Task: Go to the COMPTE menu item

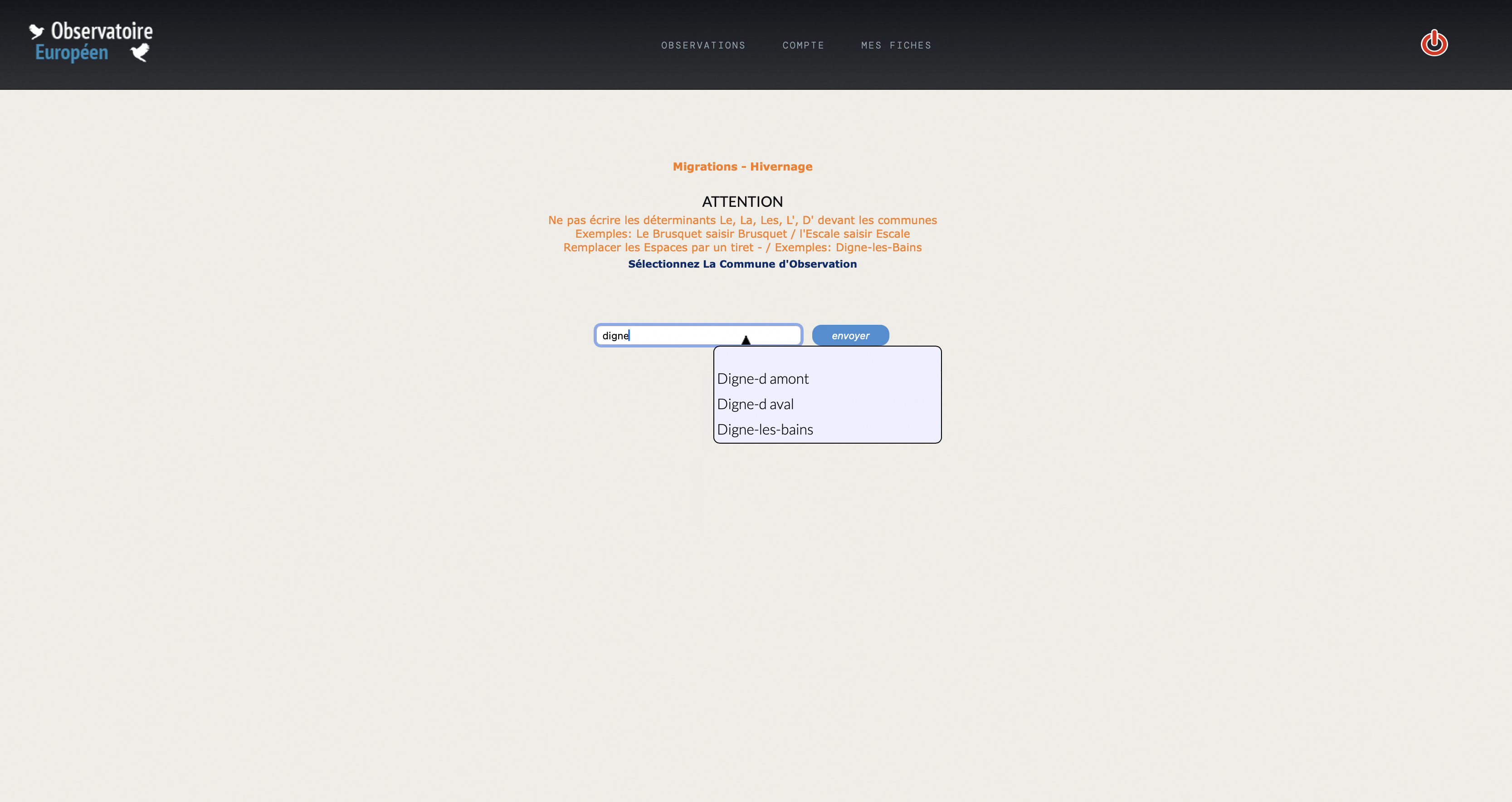Action: pos(803,45)
